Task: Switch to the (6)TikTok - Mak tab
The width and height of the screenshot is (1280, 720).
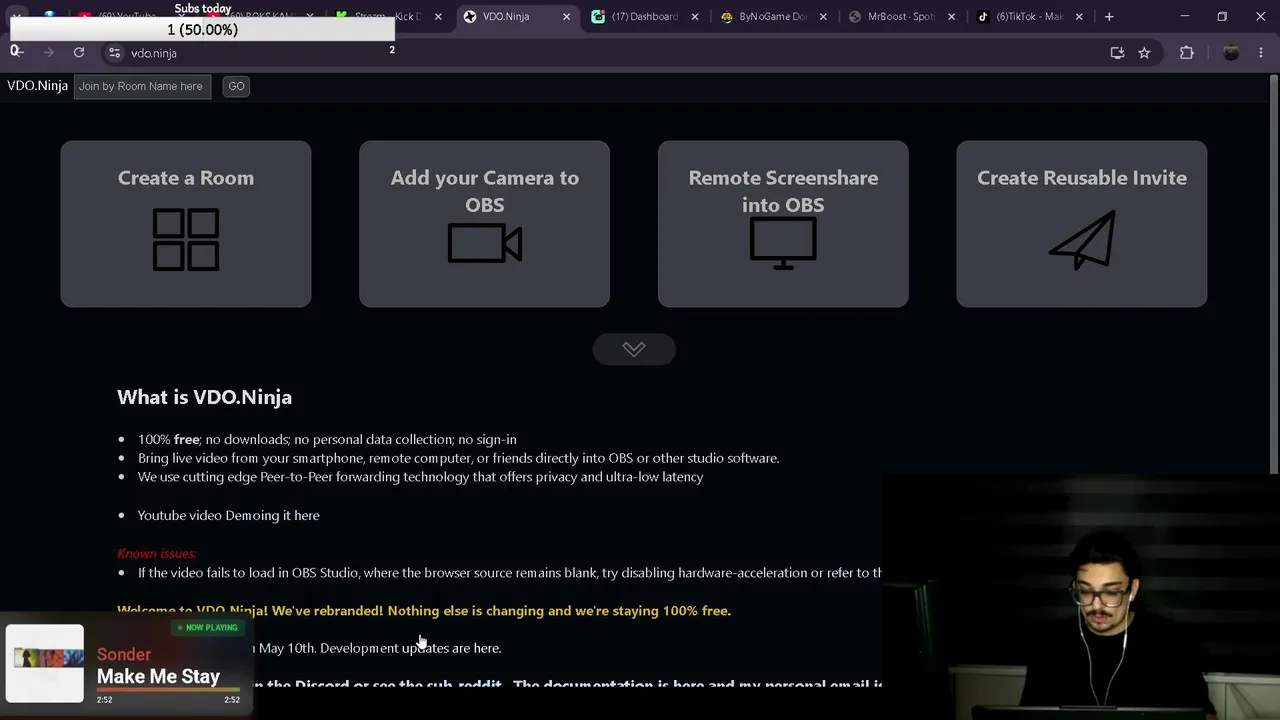Action: coord(1029,17)
